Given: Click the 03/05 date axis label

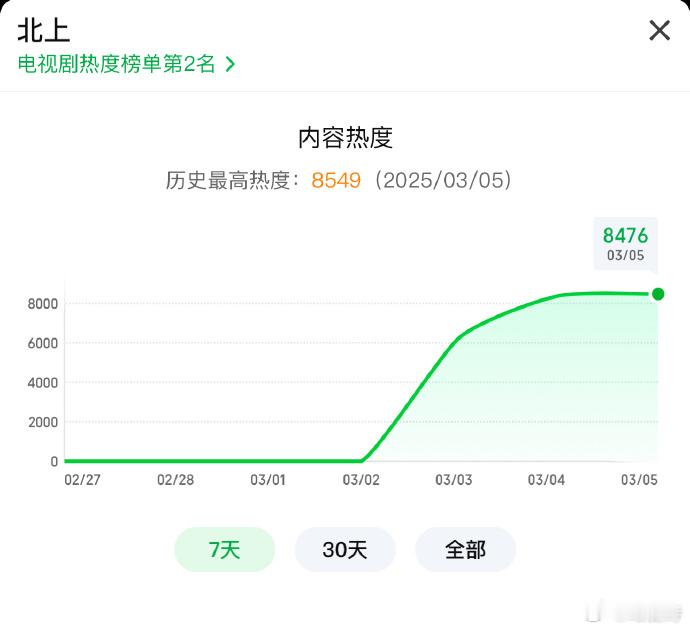Looking at the screenshot, I should [639, 480].
